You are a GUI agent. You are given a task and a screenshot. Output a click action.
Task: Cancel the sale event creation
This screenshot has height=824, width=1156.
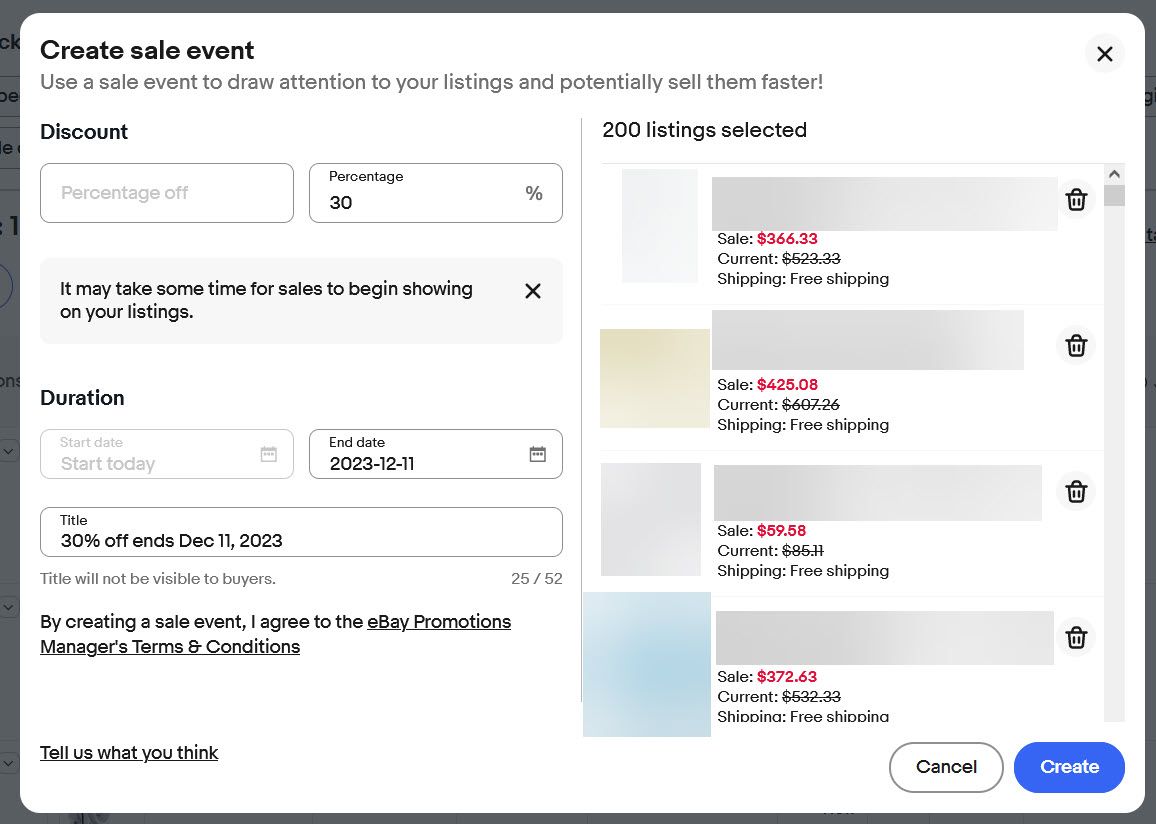tap(946, 767)
